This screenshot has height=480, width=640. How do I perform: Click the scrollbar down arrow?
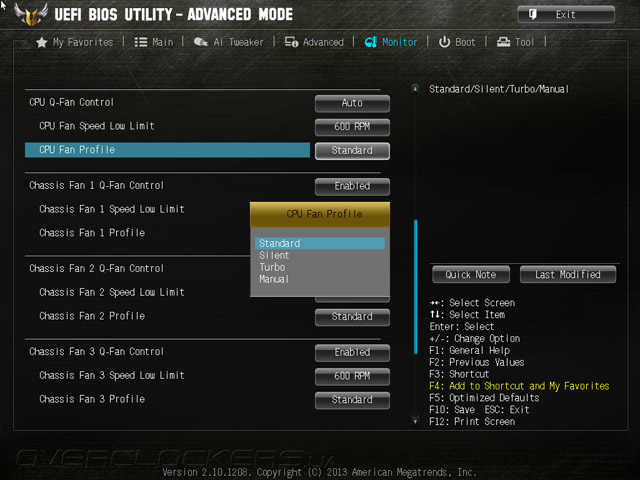pyautogui.click(x=415, y=421)
